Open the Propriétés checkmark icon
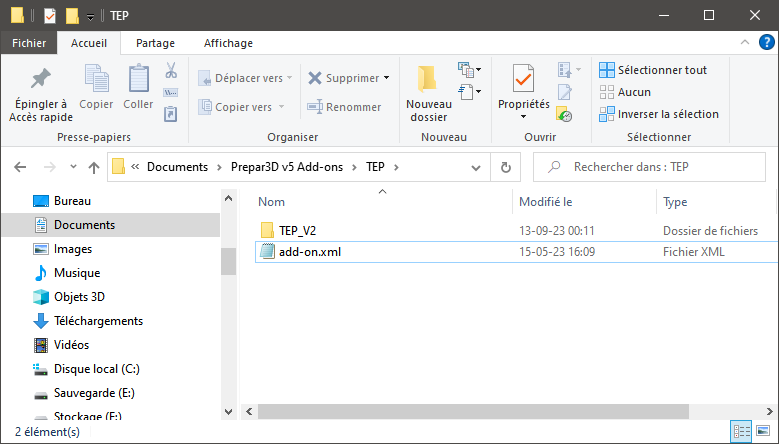 pyautogui.click(x=524, y=78)
